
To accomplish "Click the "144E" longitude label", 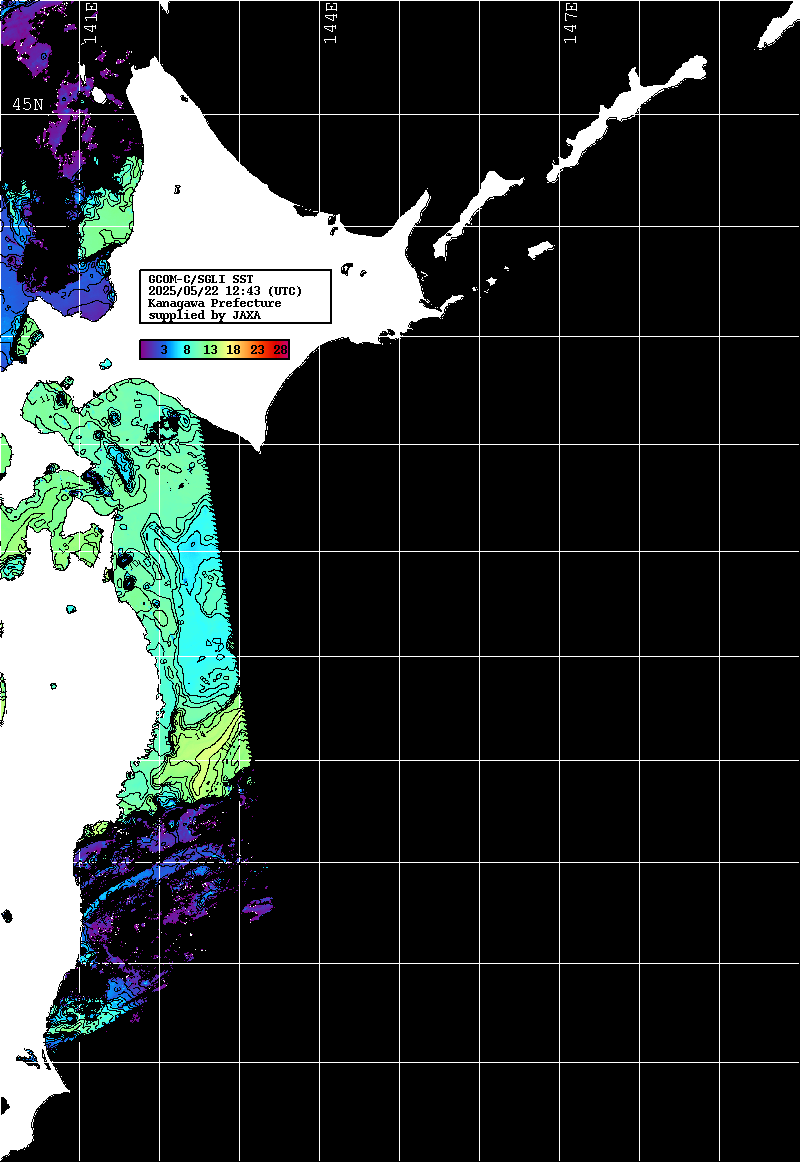I will [330, 23].
